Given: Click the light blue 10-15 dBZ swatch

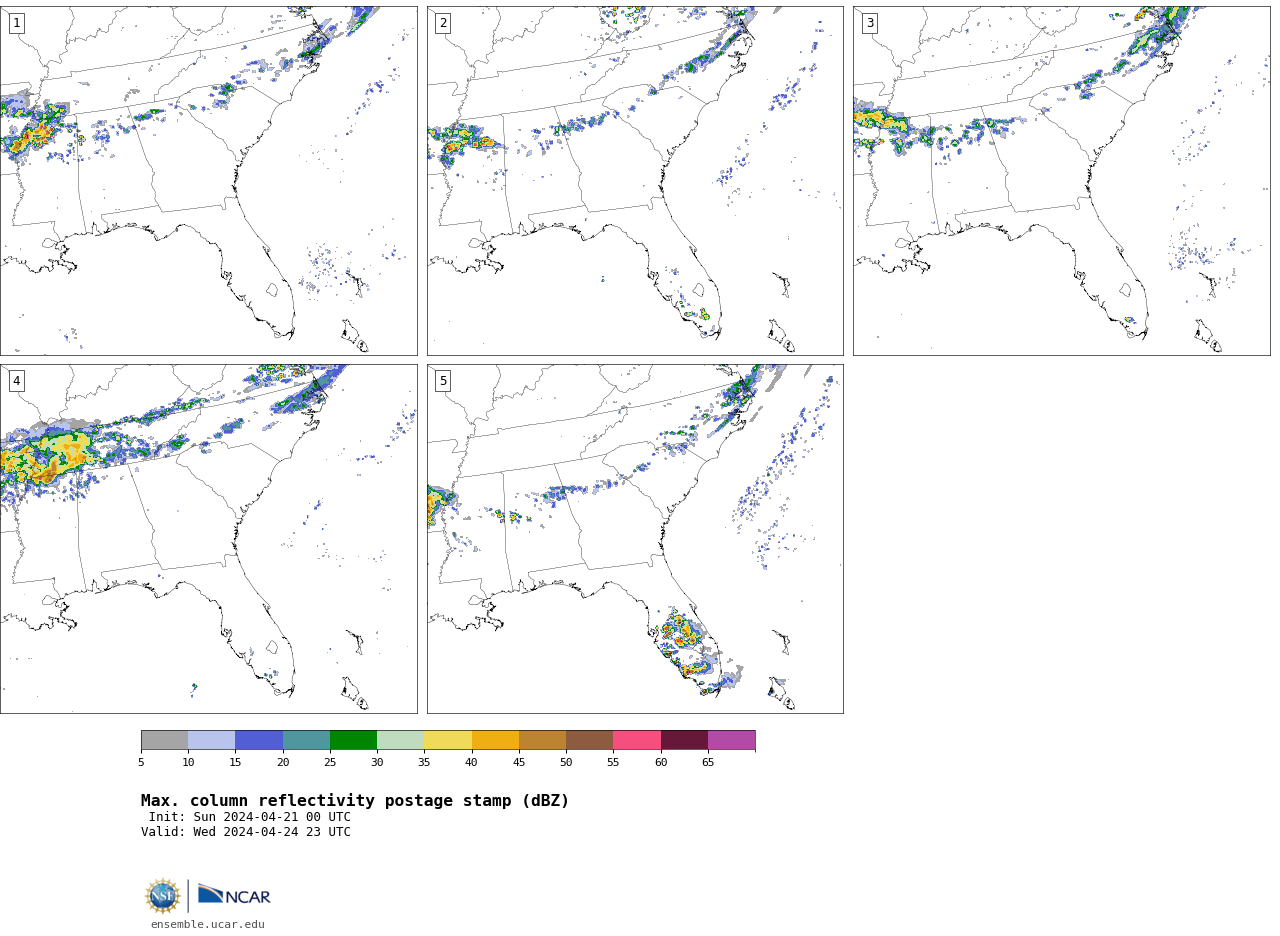Looking at the screenshot, I should tap(211, 740).
